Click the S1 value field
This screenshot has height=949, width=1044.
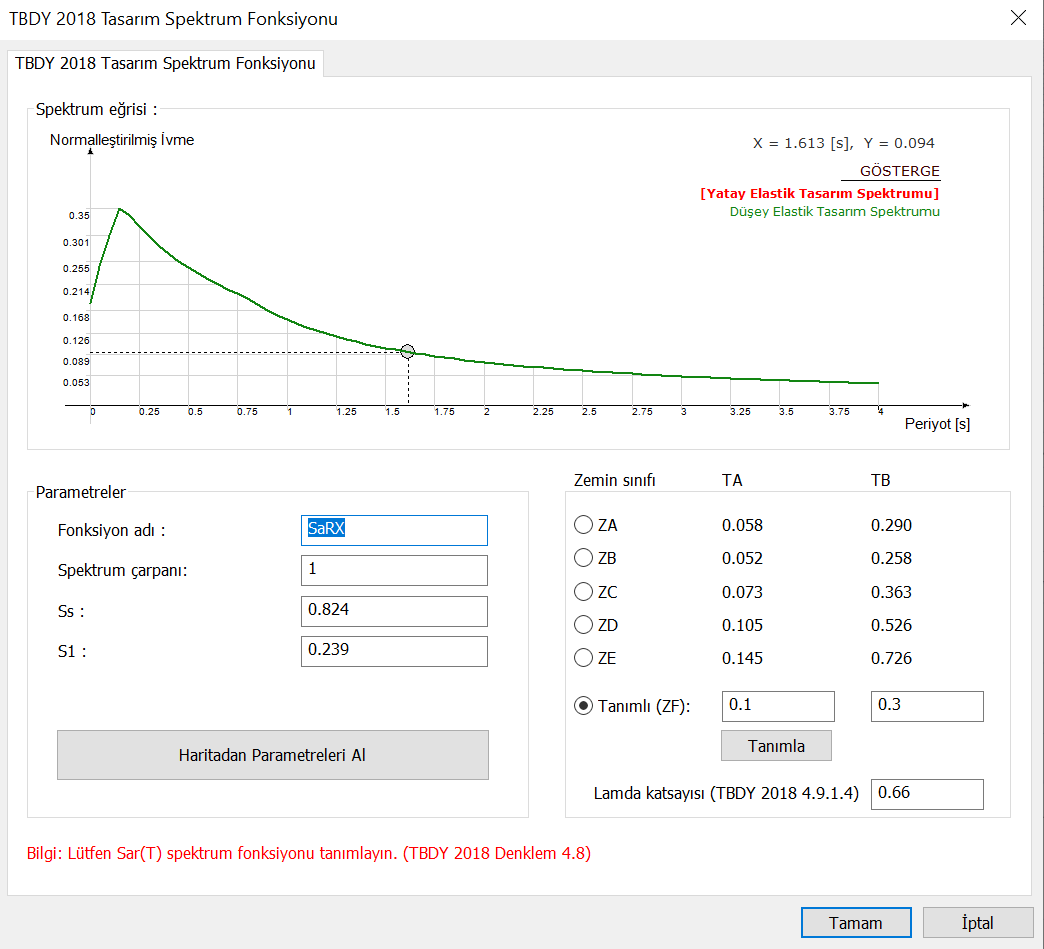394,651
